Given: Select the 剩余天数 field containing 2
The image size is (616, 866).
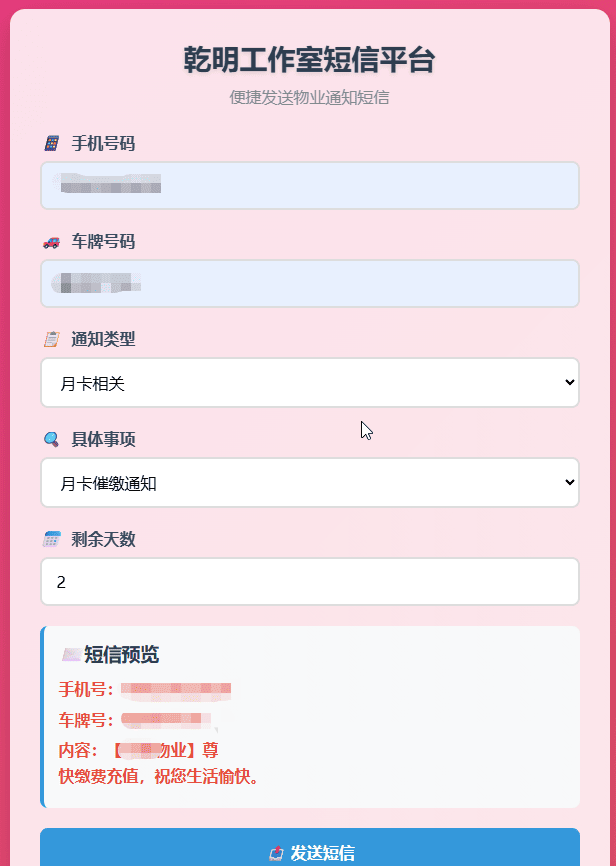Looking at the screenshot, I should coord(309,581).
